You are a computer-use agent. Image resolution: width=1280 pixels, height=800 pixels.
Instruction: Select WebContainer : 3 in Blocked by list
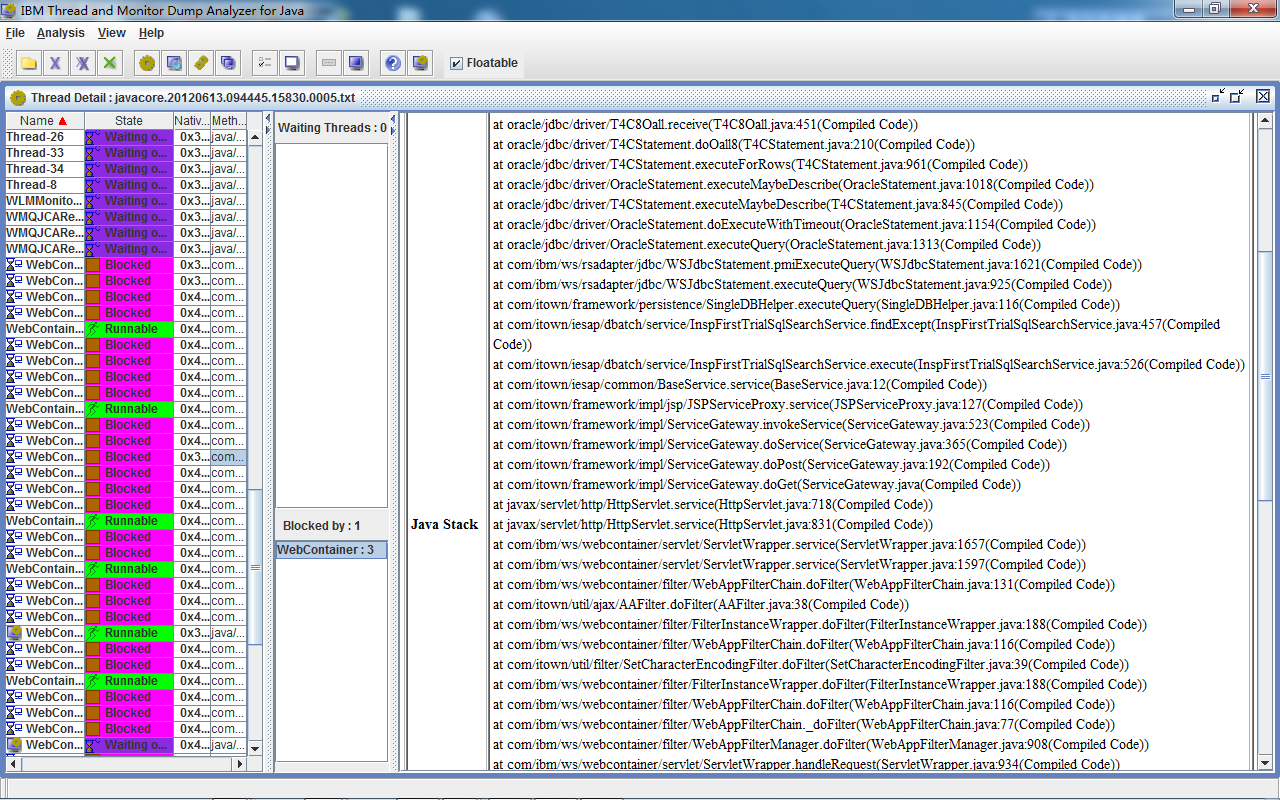pos(331,550)
